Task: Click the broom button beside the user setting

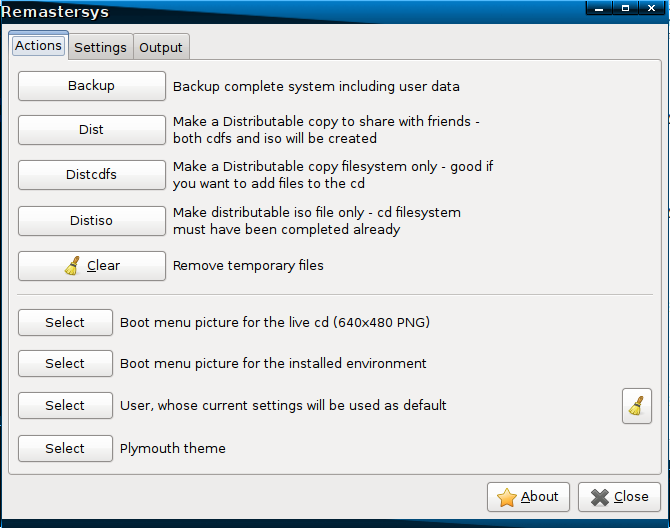Action: [x=636, y=406]
